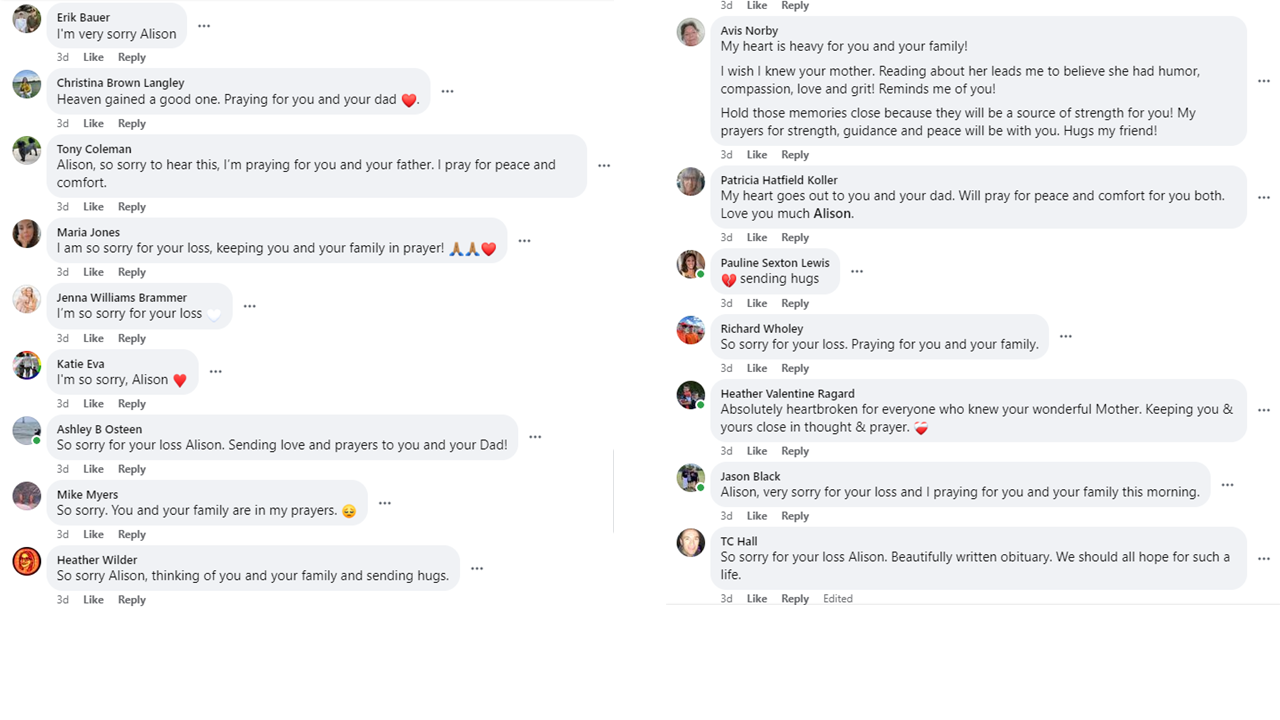Like Patricia Hatfield Koller's comment
Screen dimensions: 1280x720
pos(757,238)
